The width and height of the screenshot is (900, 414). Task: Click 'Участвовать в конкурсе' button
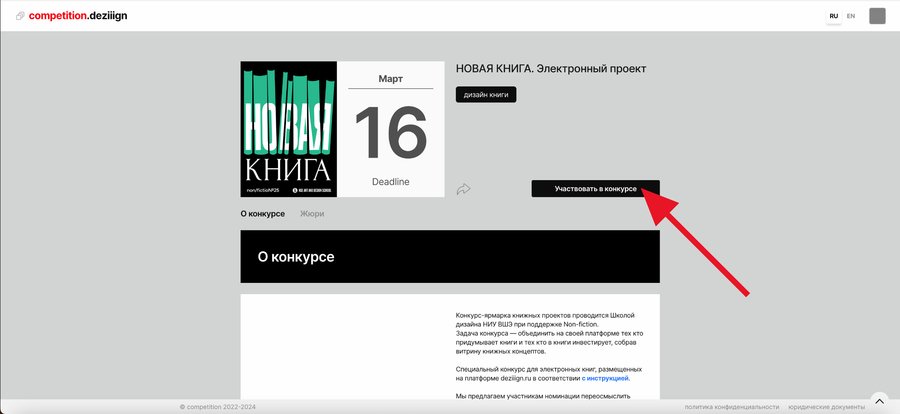click(x=595, y=188)
